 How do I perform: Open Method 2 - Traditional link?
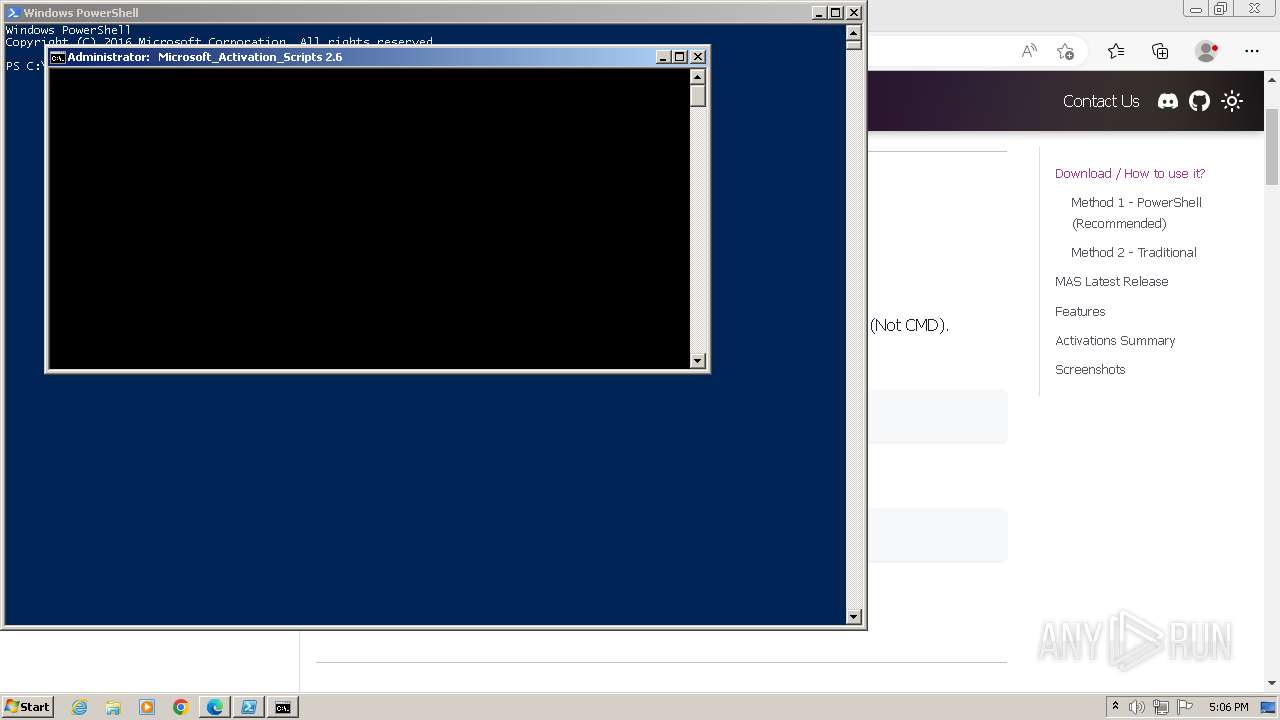pyautogui.click(x=1134, y=252)
